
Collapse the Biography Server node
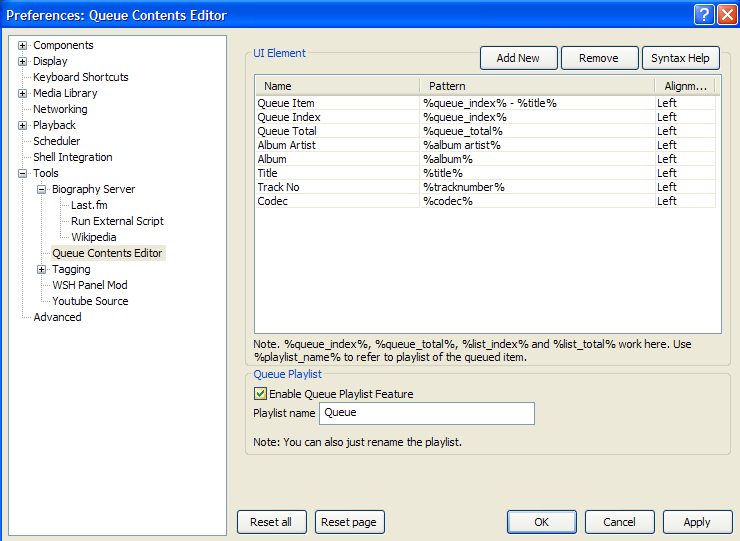(42, 189)
